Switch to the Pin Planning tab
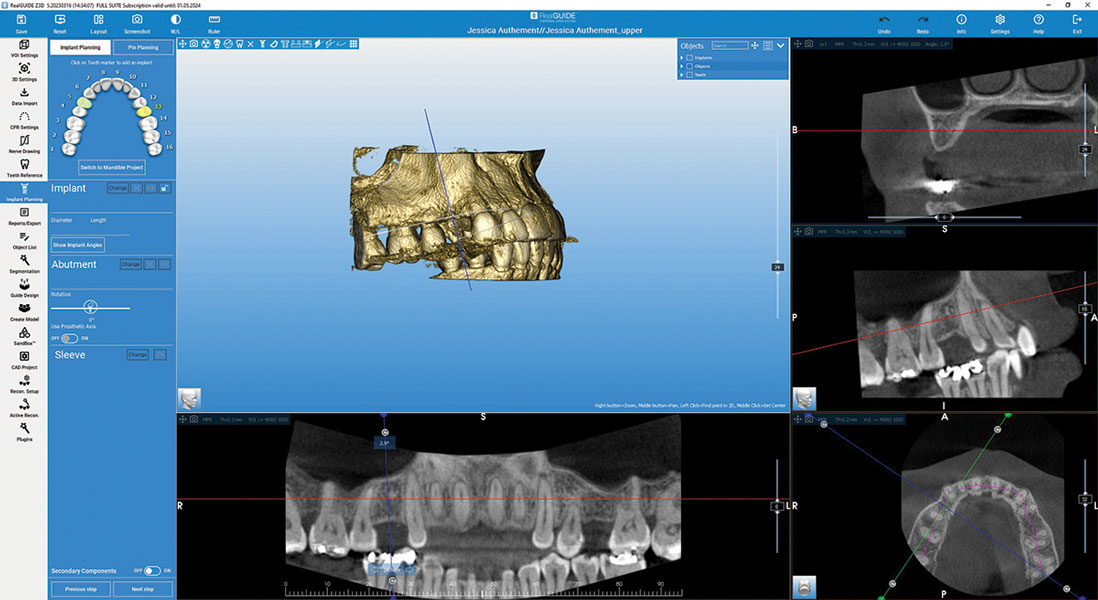The width and height of the screenshot is (1098, 600). click(143, 47)
